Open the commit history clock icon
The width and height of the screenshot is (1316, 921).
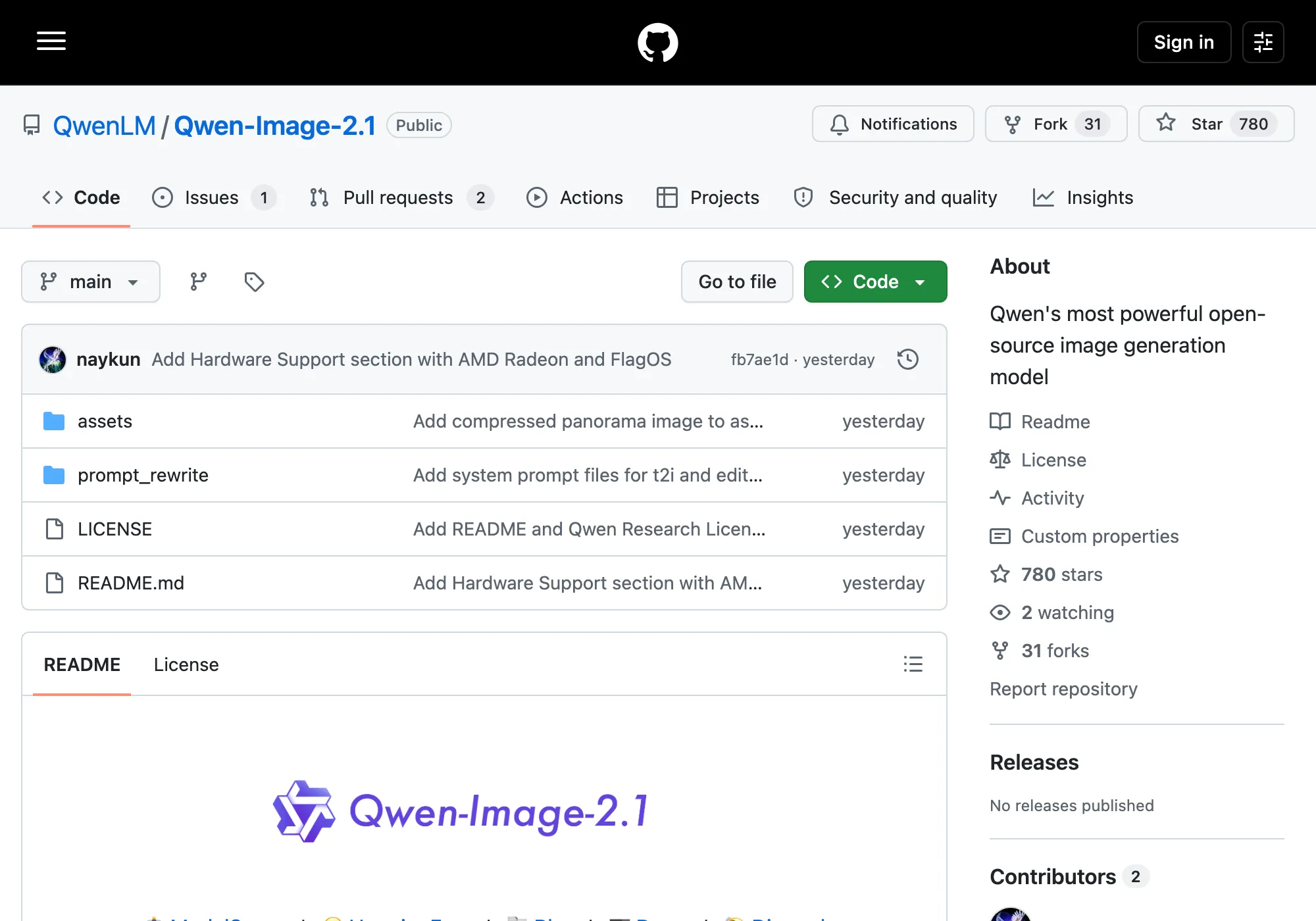point(908,359)
